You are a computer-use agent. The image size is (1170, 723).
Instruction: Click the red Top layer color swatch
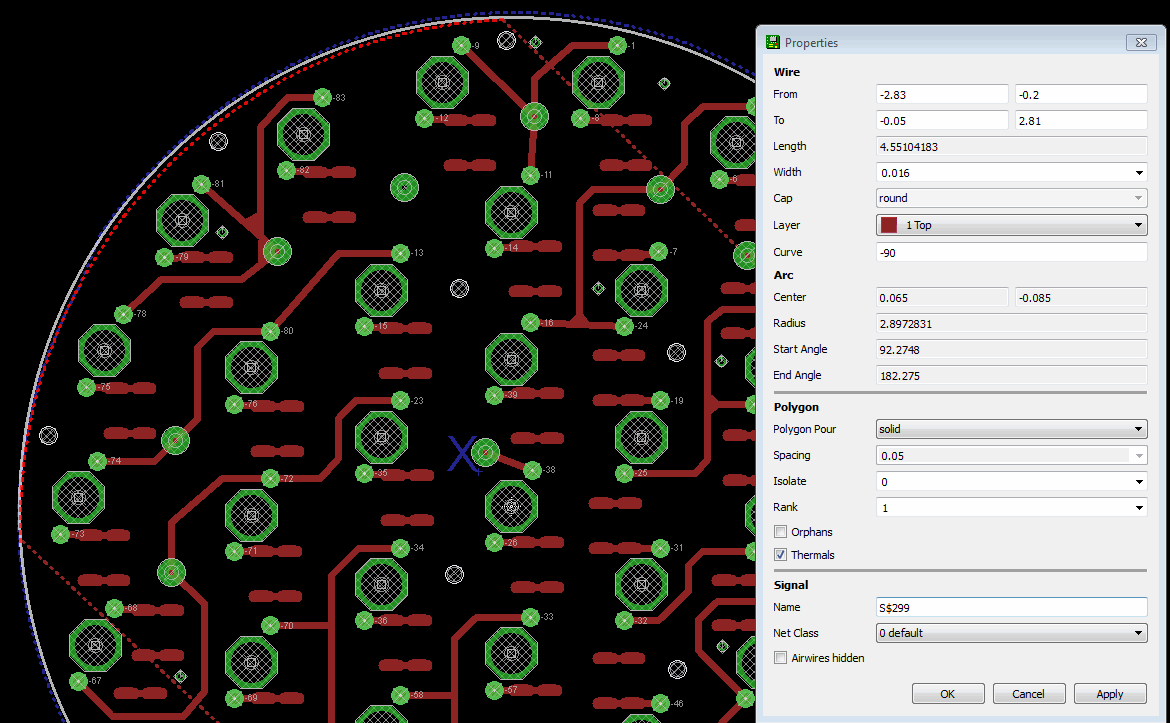point(890,225)
